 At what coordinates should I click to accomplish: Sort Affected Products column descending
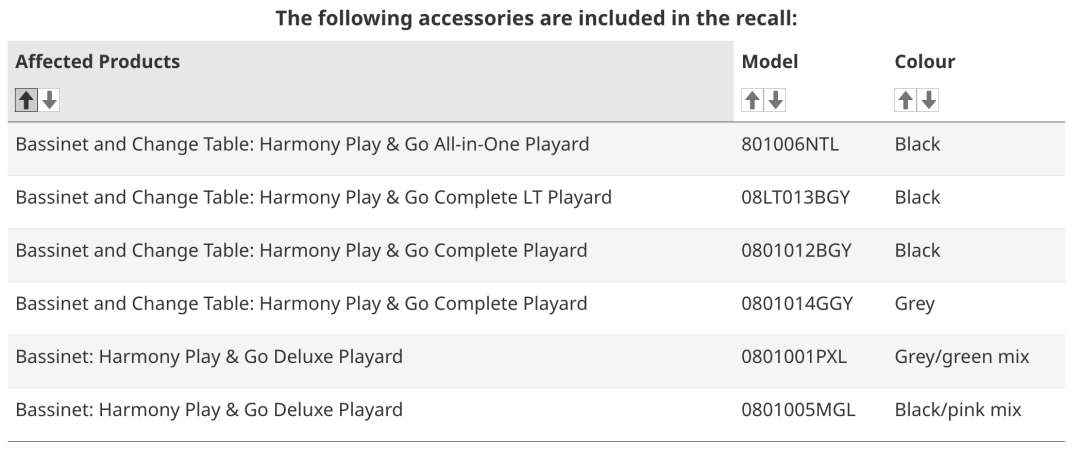(49, 101)
